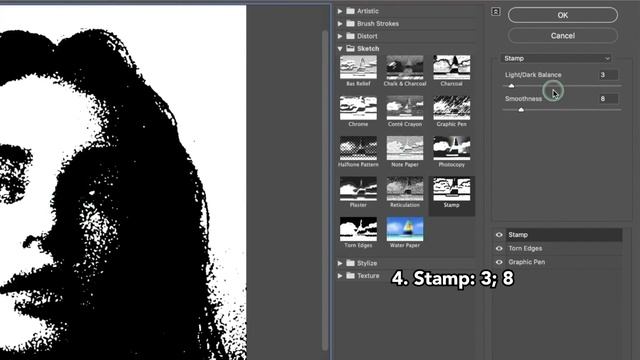Image resolution: width=640 pixels, height=360 pixels.
Task: Select the Bas Relief filter thumbnail
Action: coord(358,67)
